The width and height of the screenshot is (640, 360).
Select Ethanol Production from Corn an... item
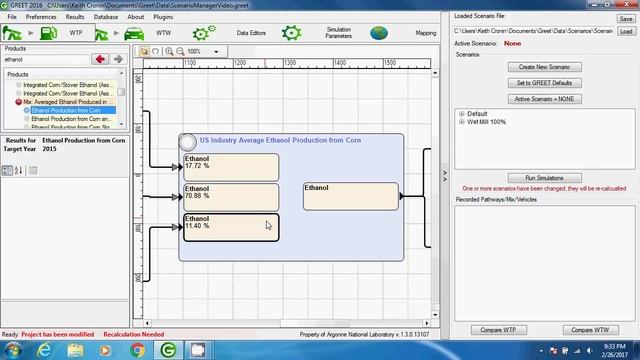point(71,119)
